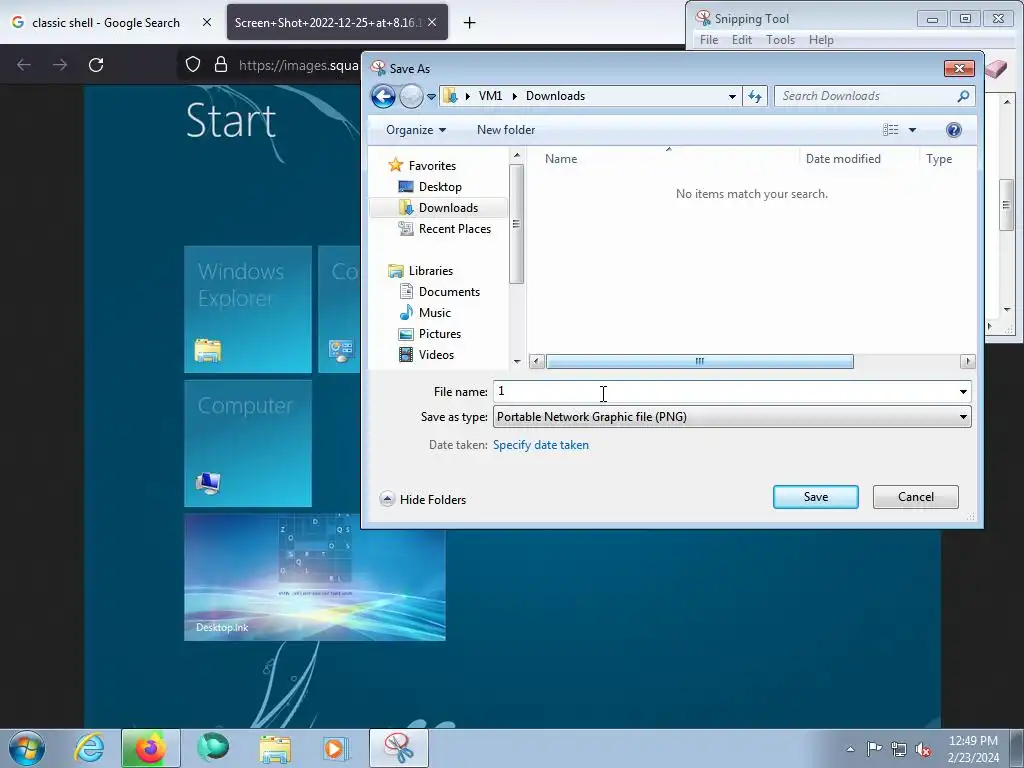Open the Tools menu in Snipping Tool
1024x768 pixels.
pos(780,40)
